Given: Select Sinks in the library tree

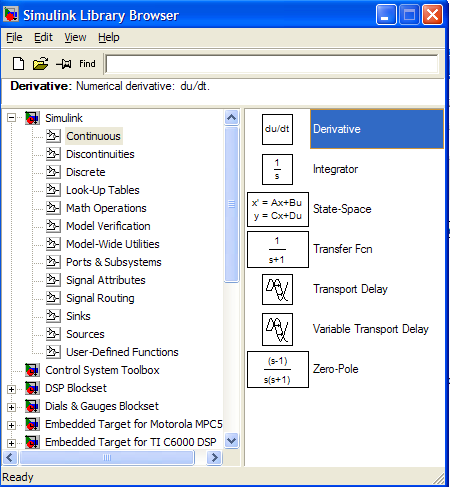Looking at the screenshot, I should (x=78, y=316).
